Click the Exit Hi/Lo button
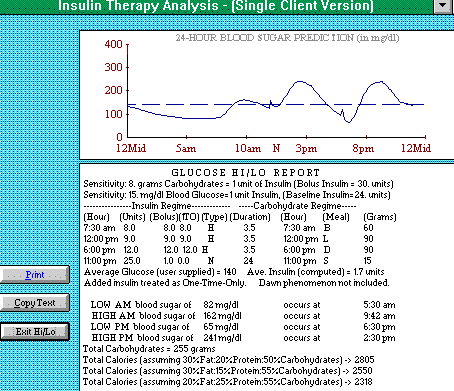 (35, 332)
